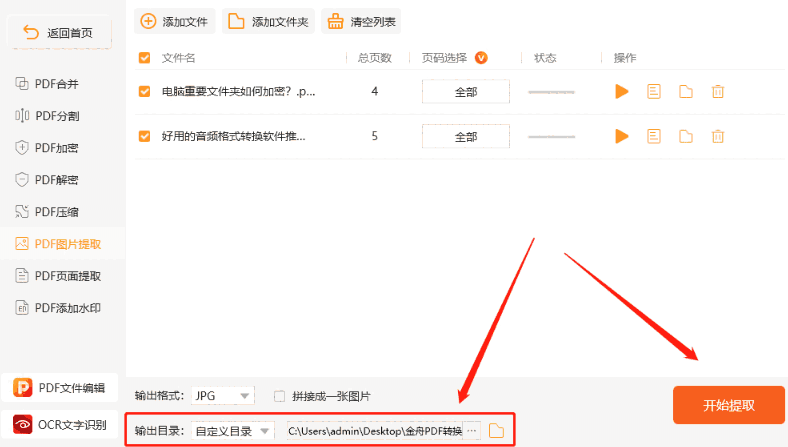Click 添加文件夹 to add a folder
This screenshot has height=447, width=788.
pos(268,22)
